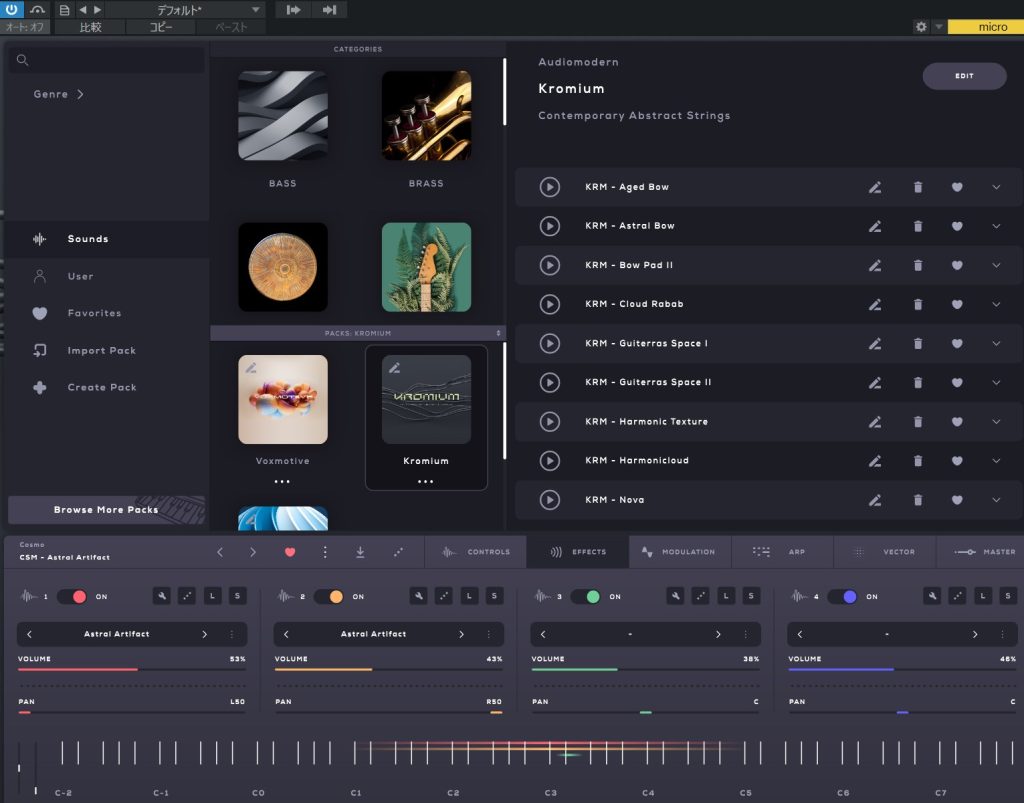Click the Edit button for Kromium

[x=964, y=76]
